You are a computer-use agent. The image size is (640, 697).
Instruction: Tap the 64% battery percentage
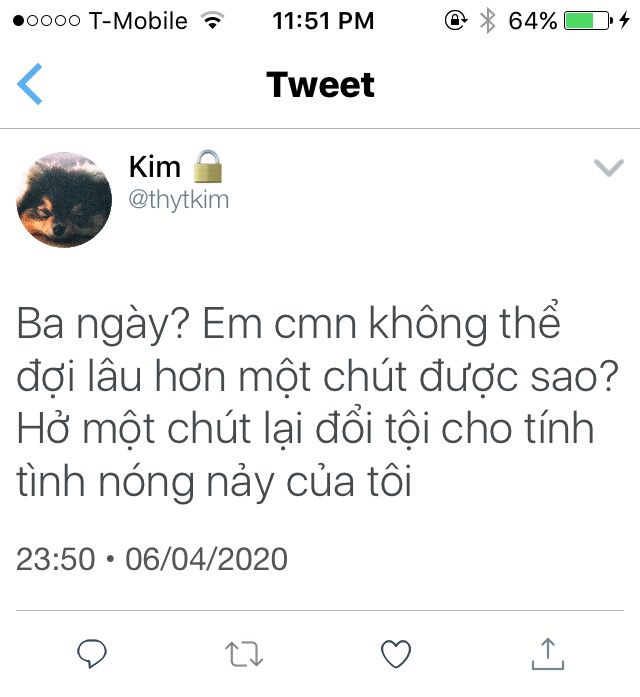tap(532, 21)
